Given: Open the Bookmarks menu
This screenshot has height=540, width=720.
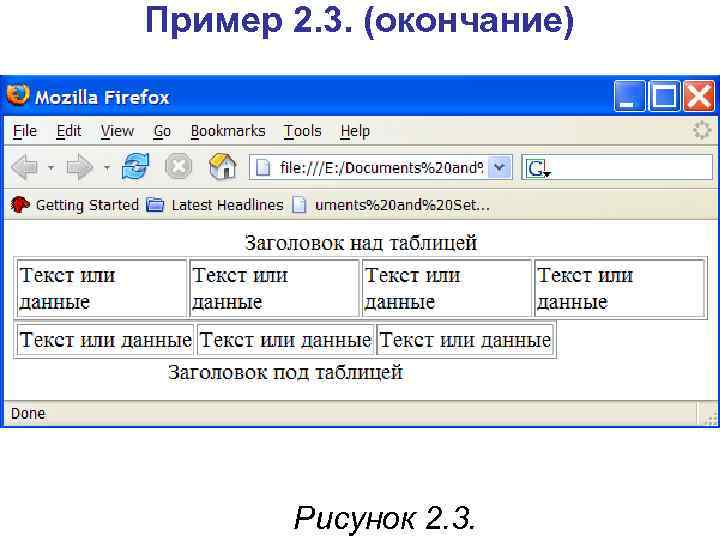Looking at the screenshot, I should coord(228,131).
